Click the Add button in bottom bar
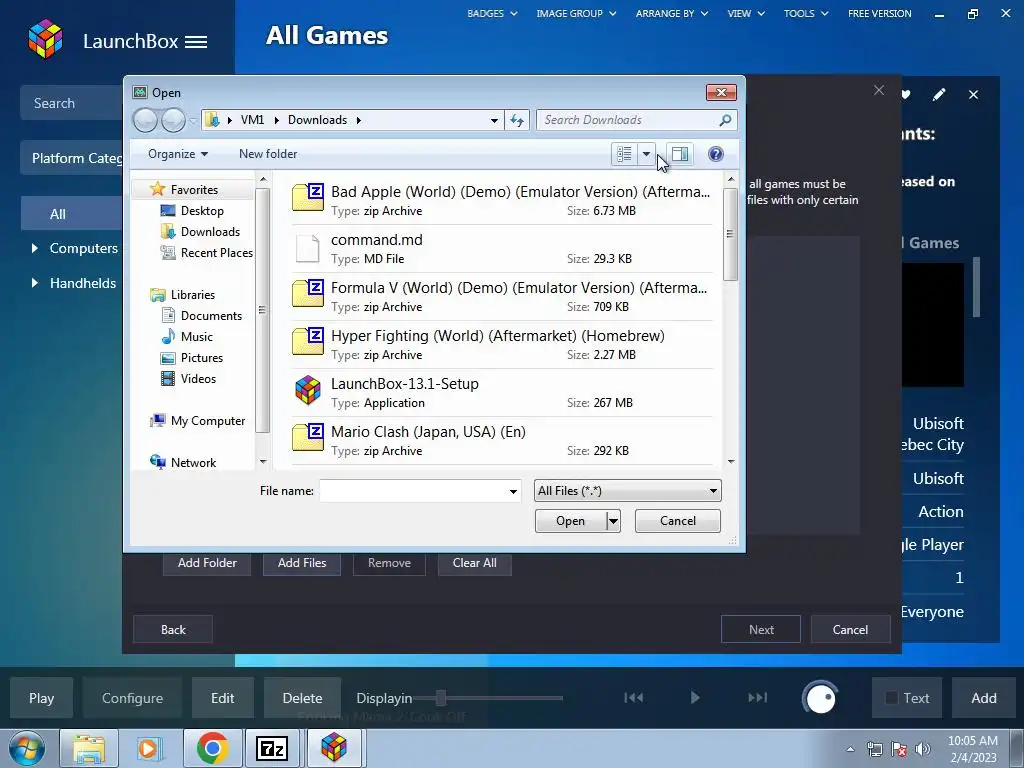 tap(984, 698)
